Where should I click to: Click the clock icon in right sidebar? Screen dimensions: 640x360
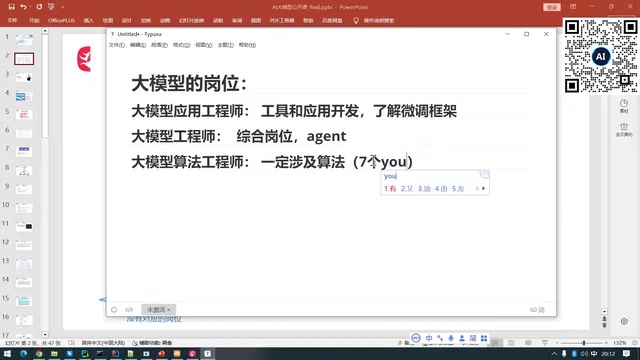coord(624,103)
